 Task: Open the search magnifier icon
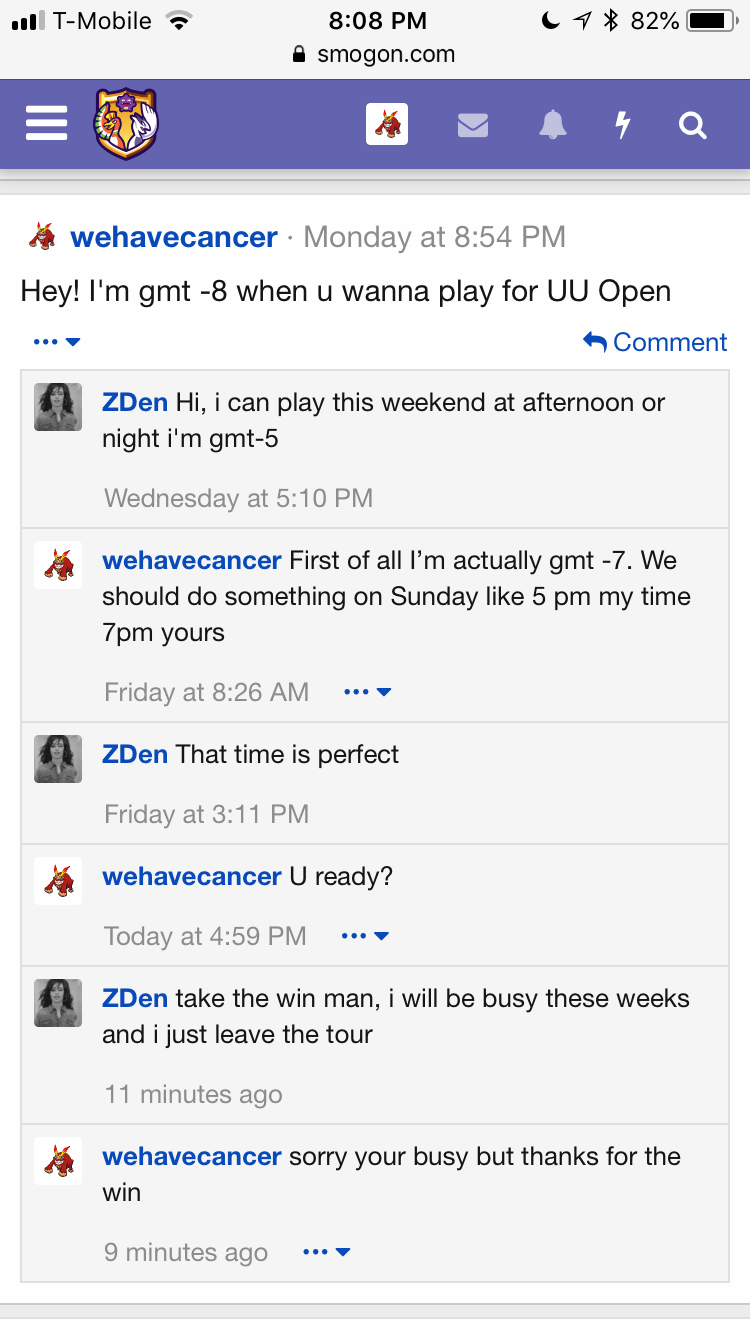tap(692, 125)
